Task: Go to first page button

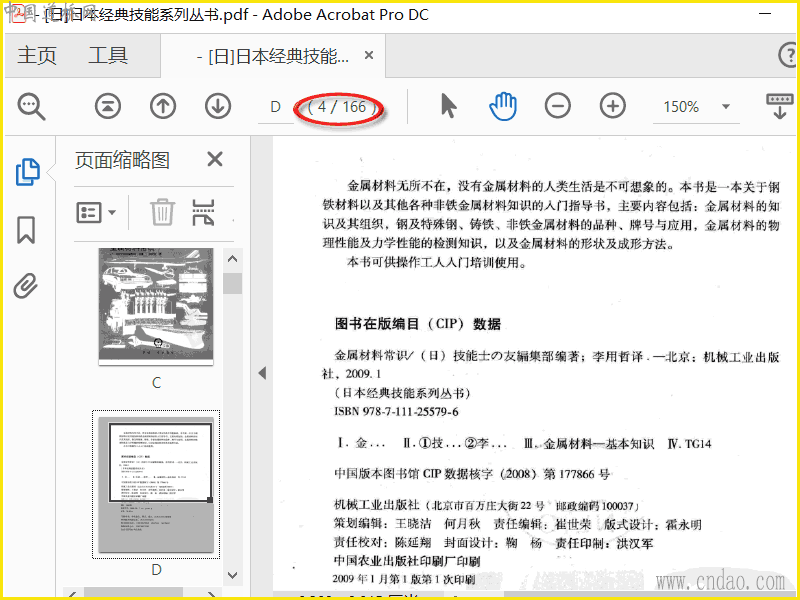Action: (x=108, y=106)
